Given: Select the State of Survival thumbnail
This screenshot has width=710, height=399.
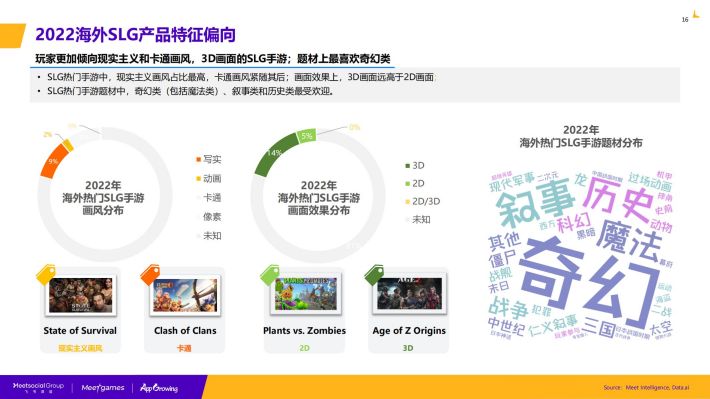Looking at the screenshot, I should tap(81, 295).
